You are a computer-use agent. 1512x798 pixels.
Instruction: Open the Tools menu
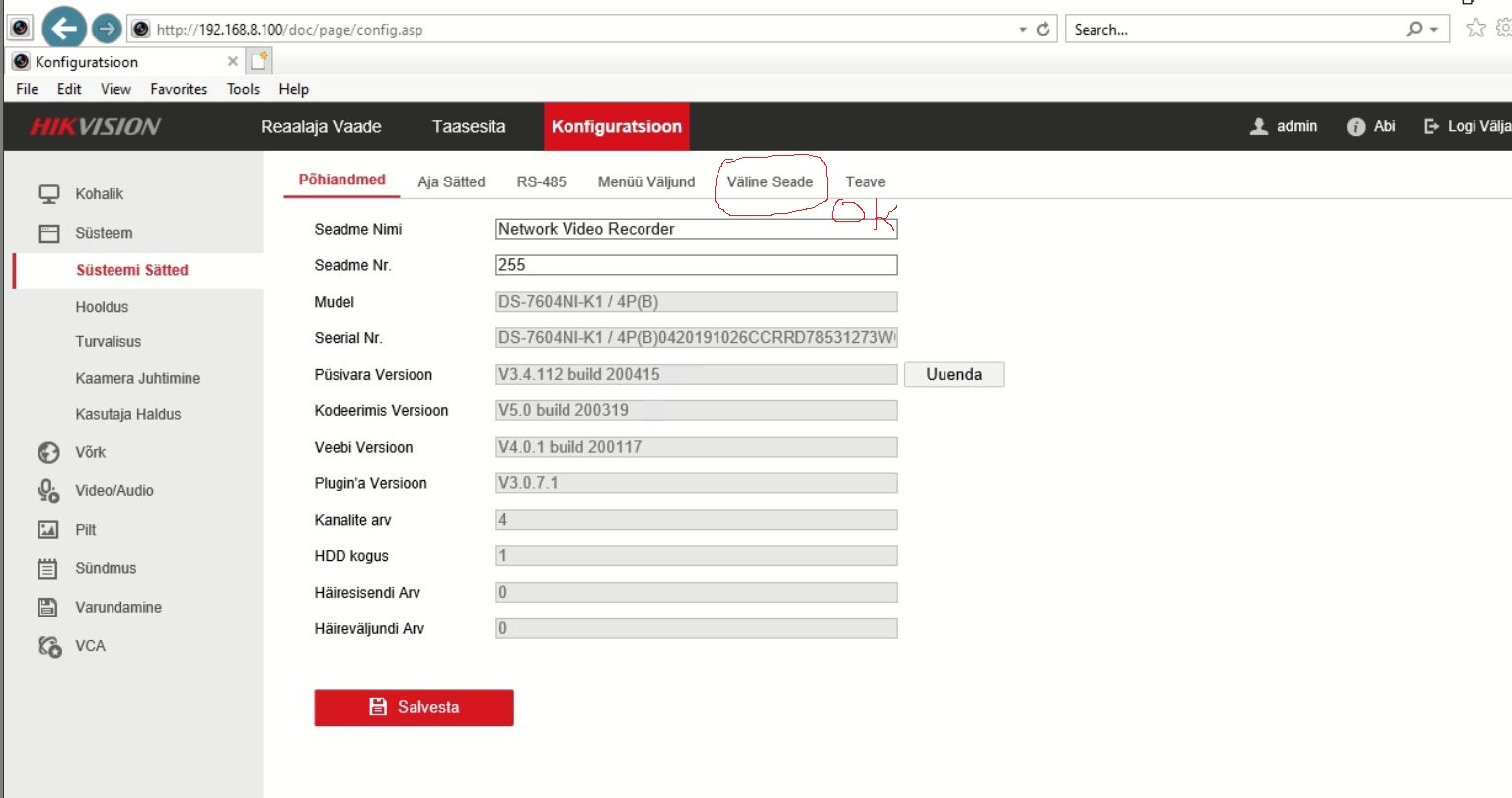243,89
